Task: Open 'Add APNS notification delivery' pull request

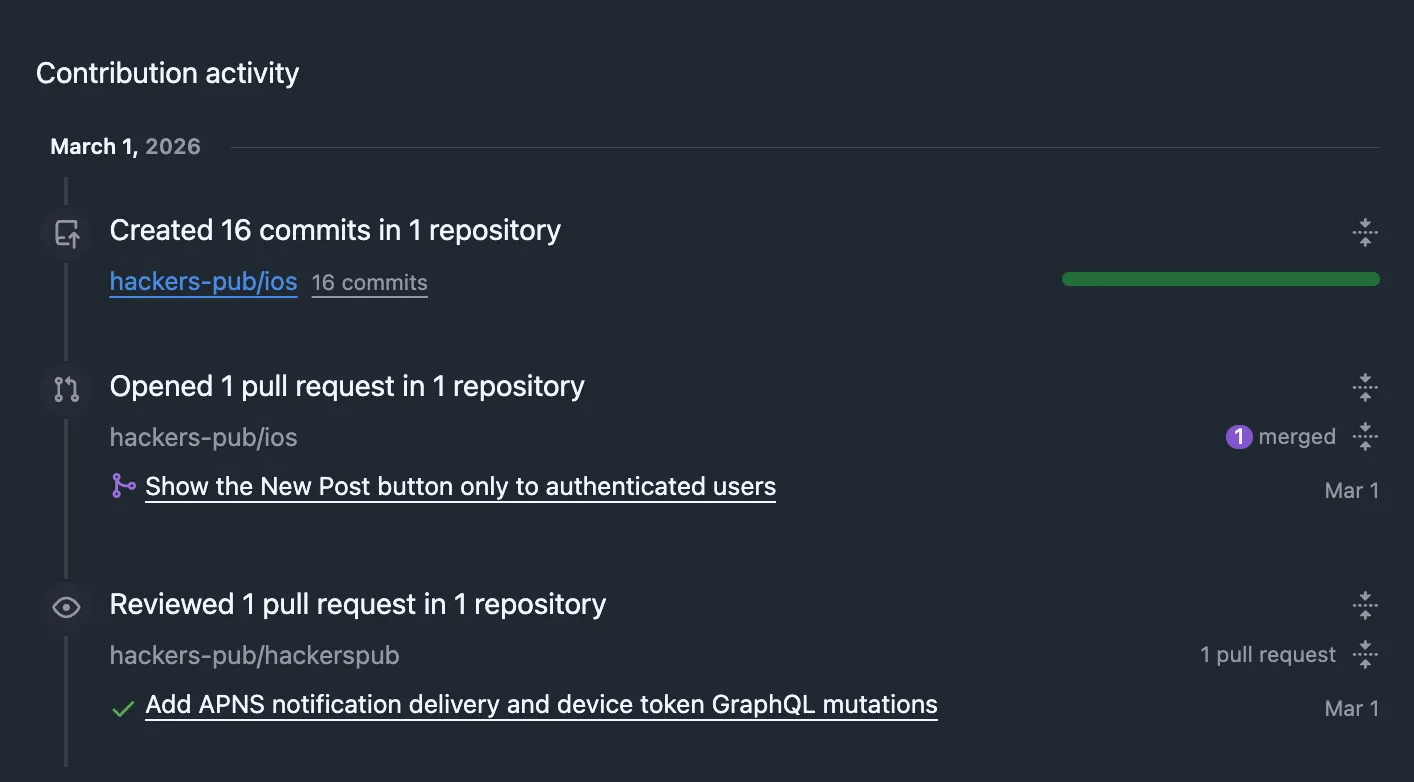Action: [x=541, y=705]
